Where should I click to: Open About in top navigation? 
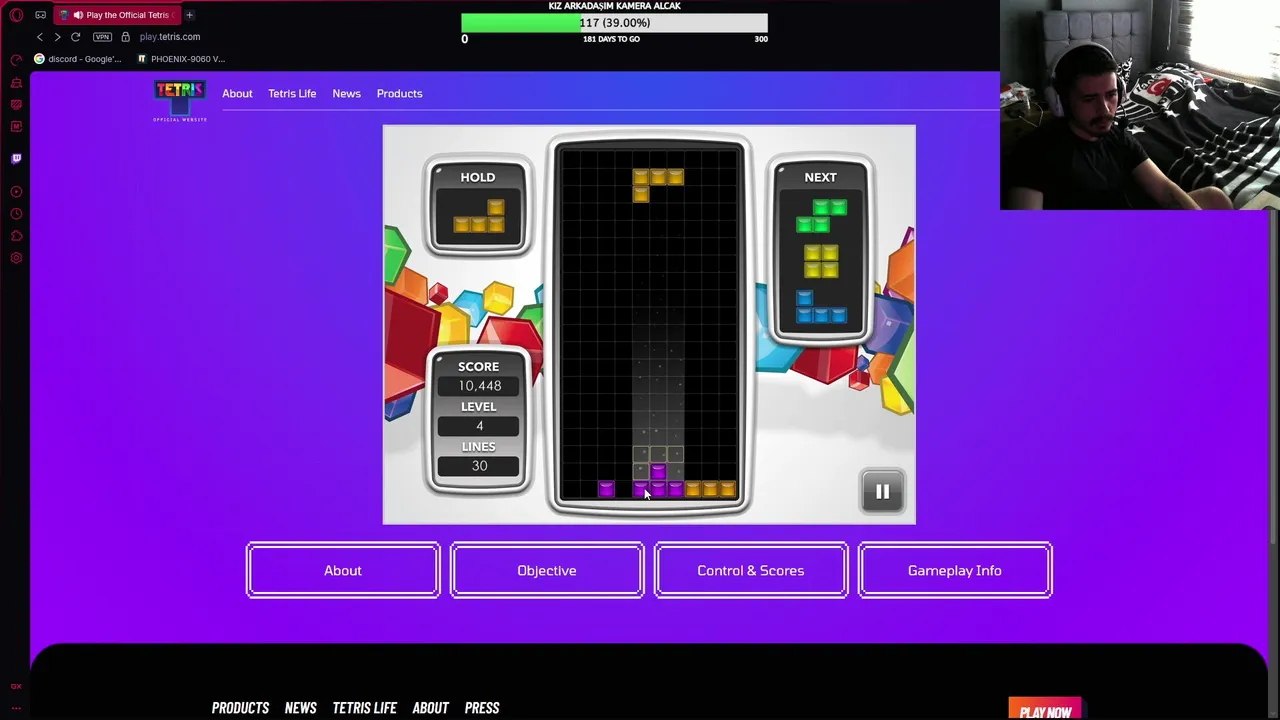[237, 93]
